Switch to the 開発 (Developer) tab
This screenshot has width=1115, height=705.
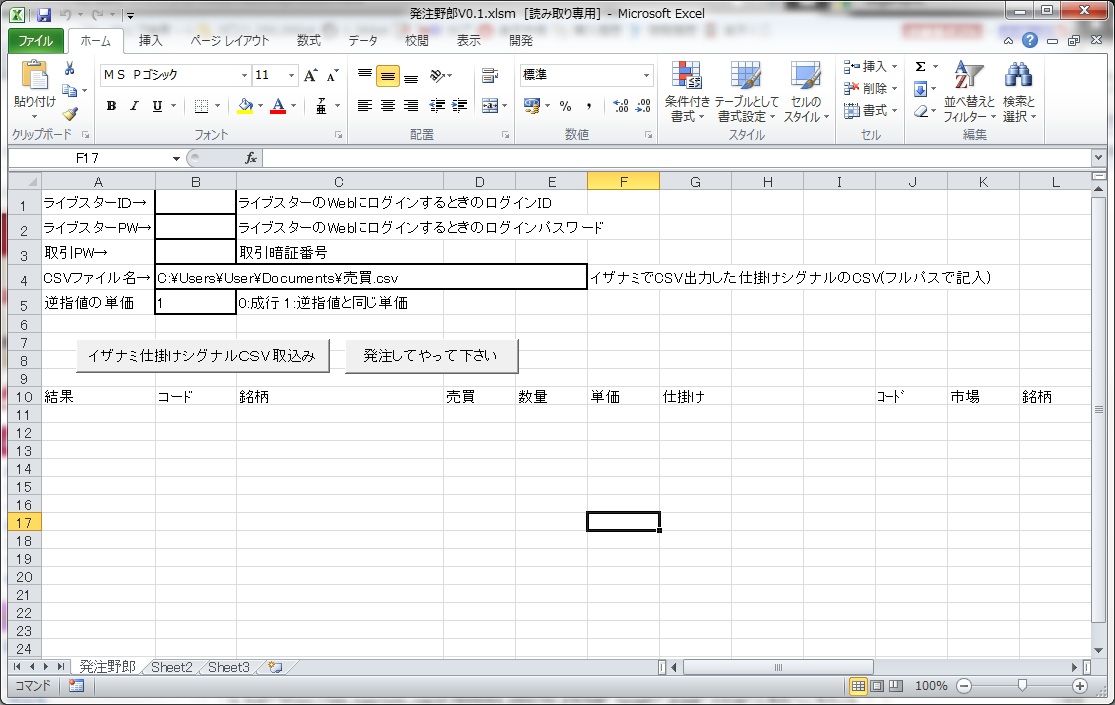(521, 41)
